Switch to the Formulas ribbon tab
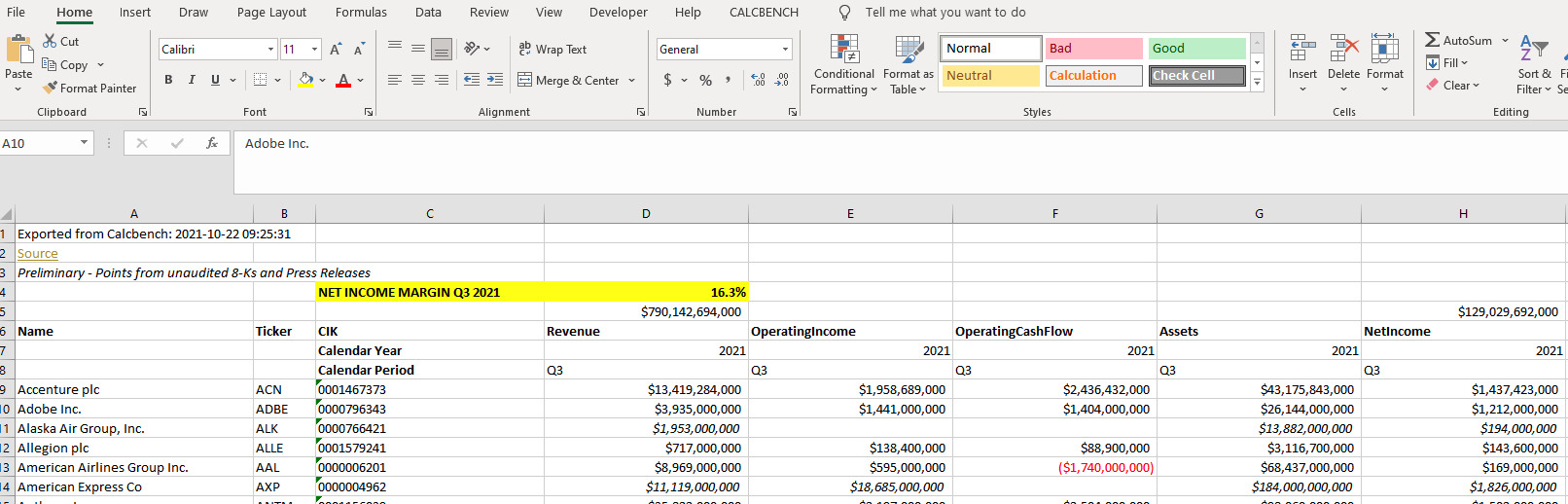 361,13
